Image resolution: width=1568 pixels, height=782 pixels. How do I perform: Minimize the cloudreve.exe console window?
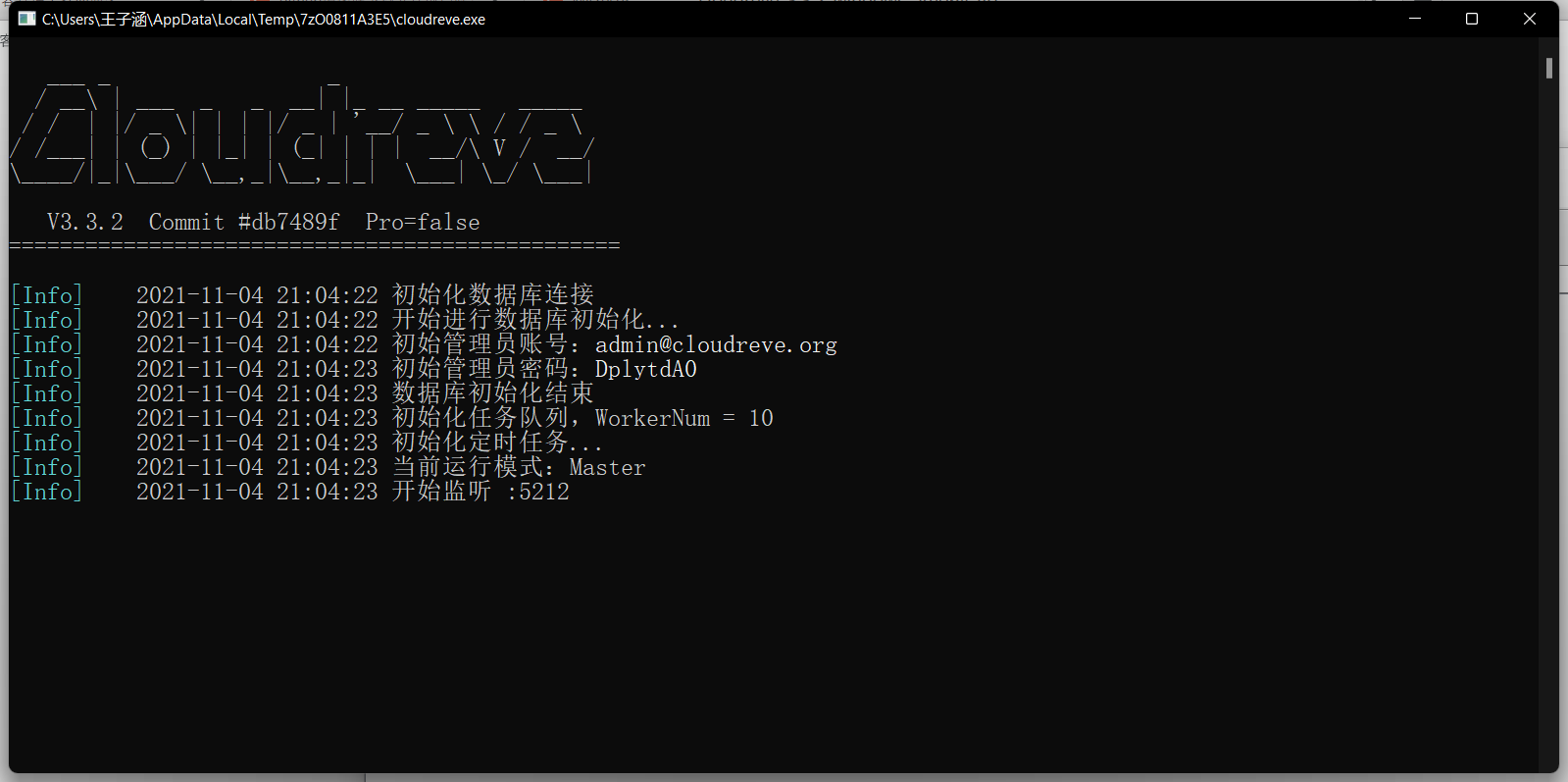coord(1415,19)
